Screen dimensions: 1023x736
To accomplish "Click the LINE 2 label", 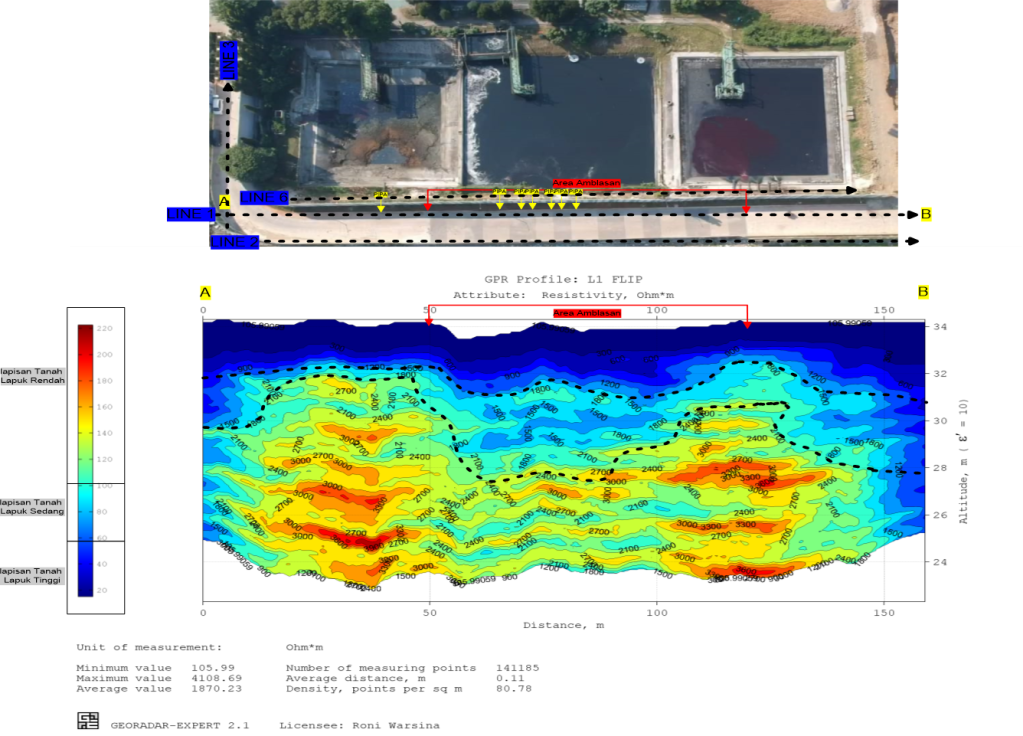I will pos(234,242).
